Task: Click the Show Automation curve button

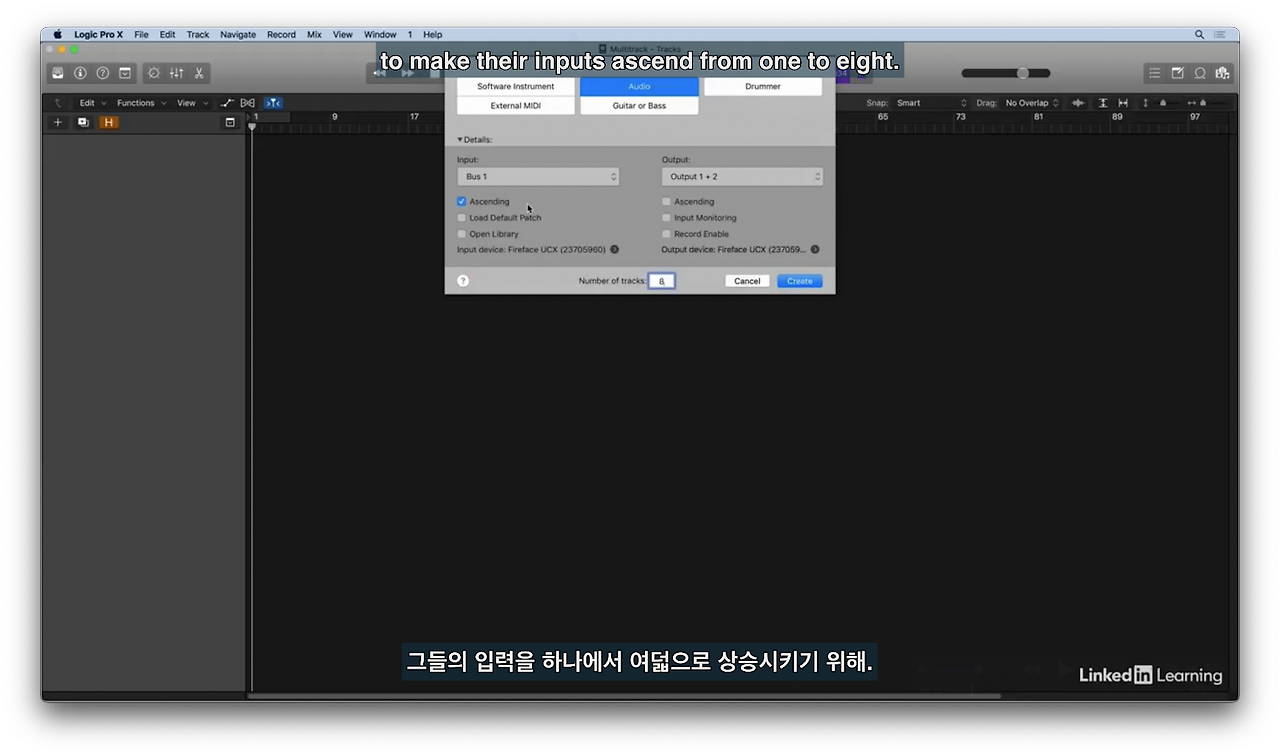Action: (227, 103)
